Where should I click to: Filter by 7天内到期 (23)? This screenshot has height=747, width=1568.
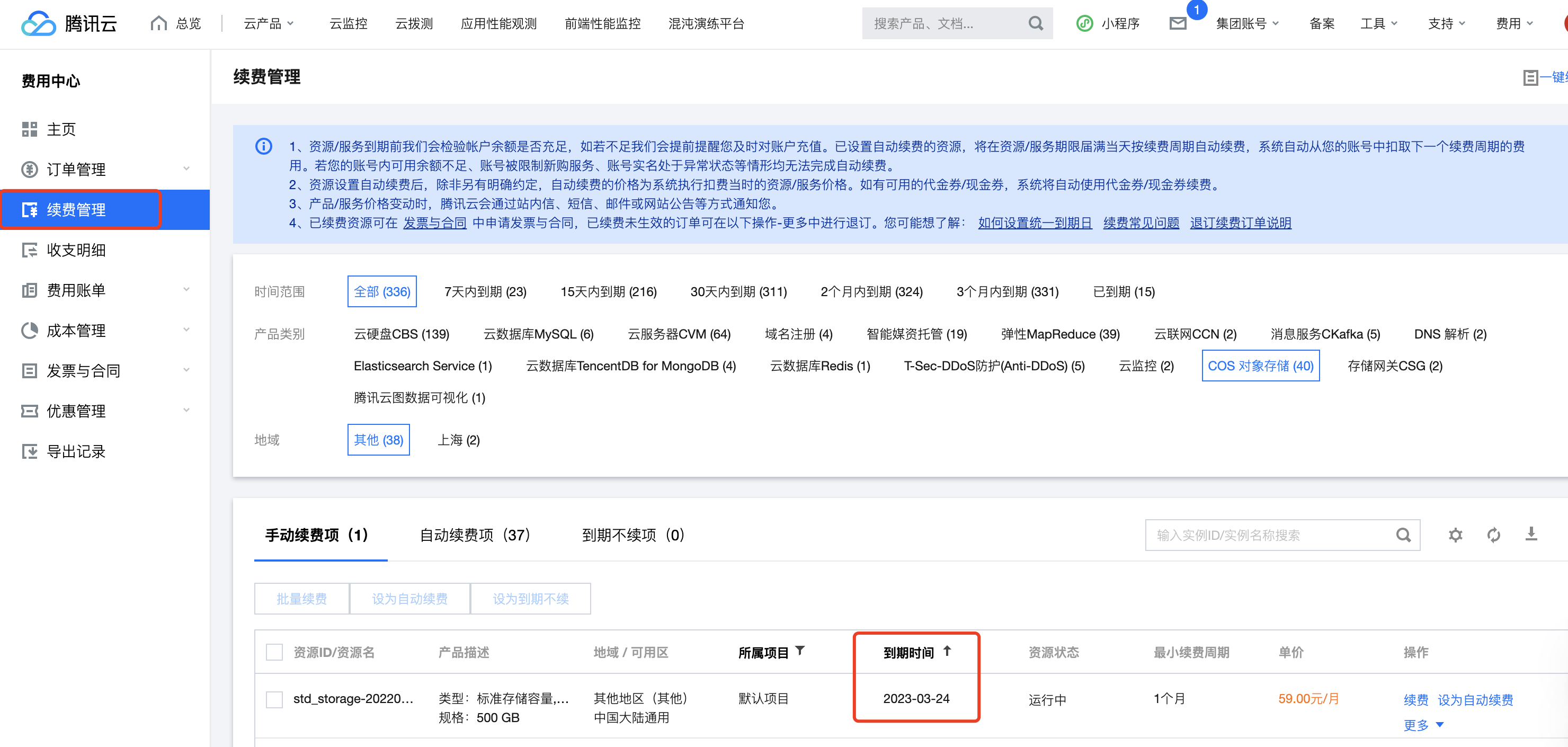(485, 291)
